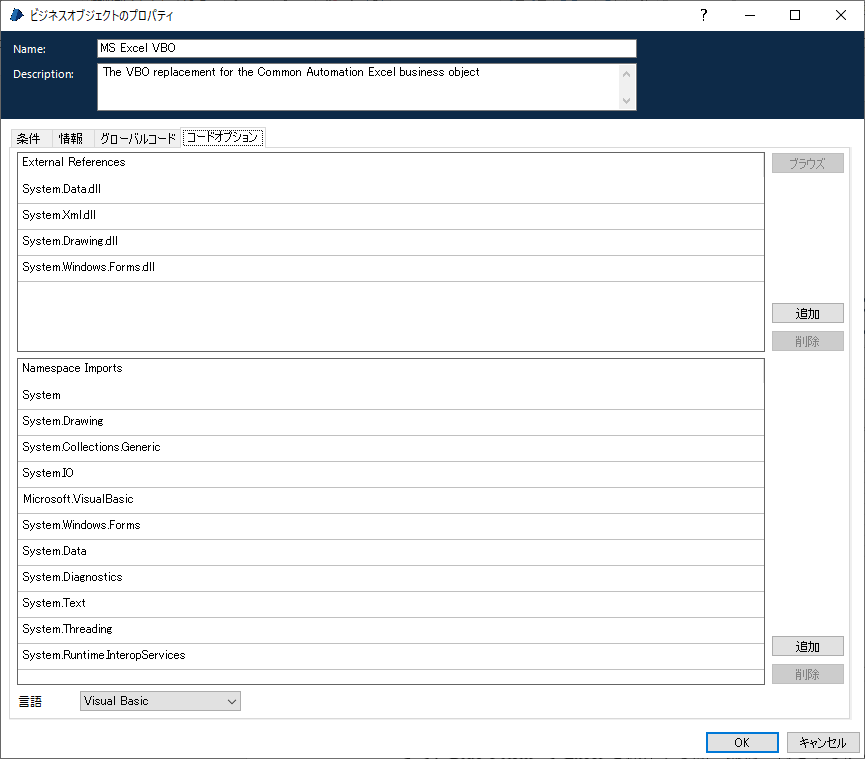Image resolution: width=865 pixels, height=759 pixels.
Task: Click 追加 button for Namespace Imports
Action: pyautogui.click(x=808, y=646)
